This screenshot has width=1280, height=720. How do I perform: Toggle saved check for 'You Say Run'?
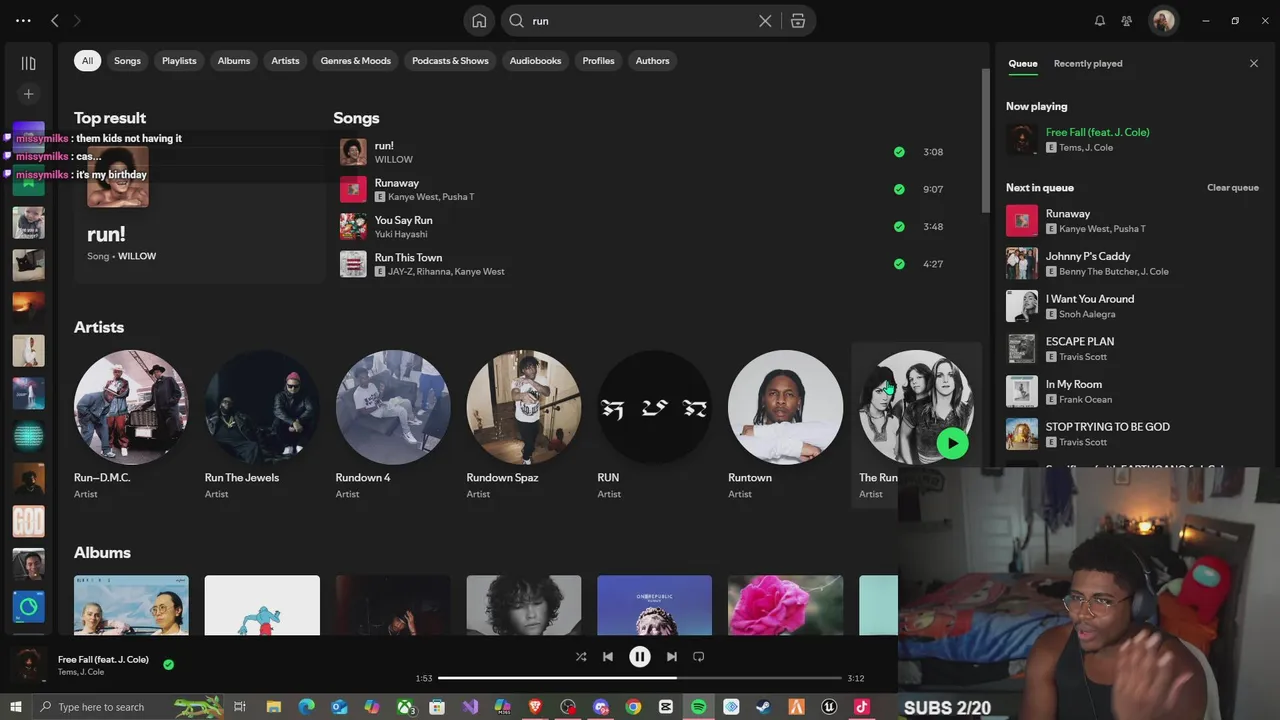[899, 227]
